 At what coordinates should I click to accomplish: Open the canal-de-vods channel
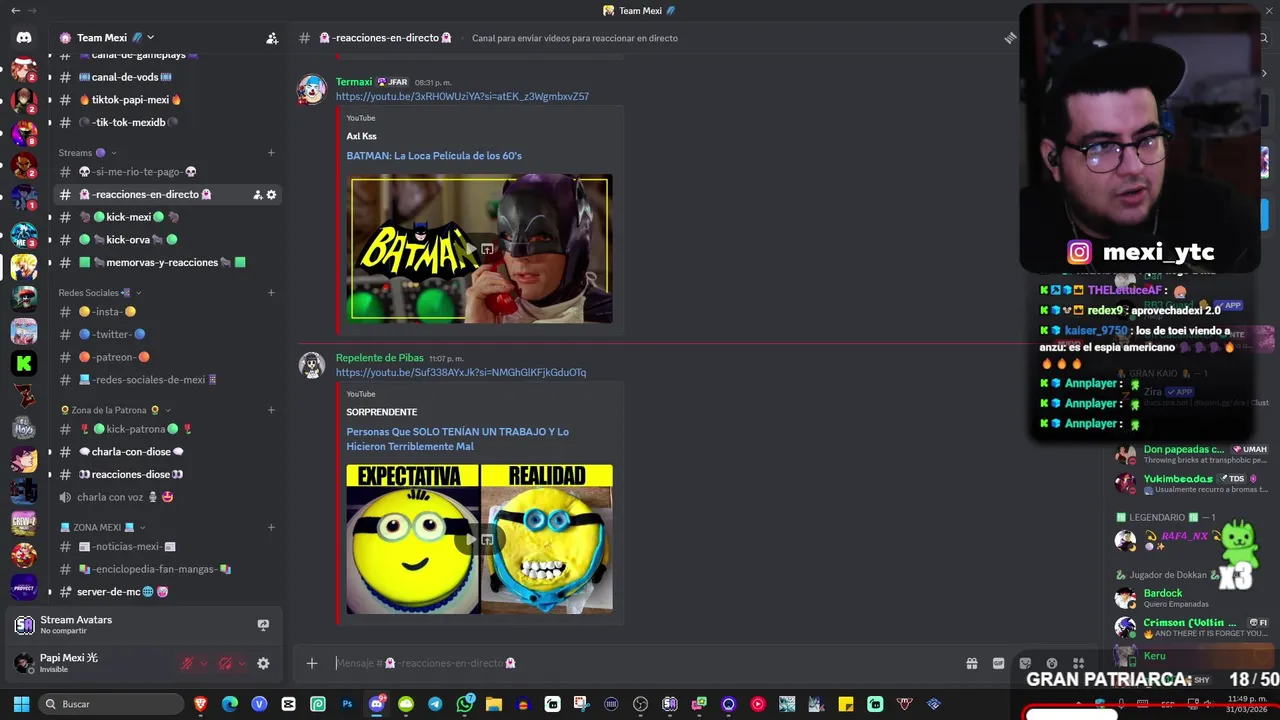pos(167,77)
